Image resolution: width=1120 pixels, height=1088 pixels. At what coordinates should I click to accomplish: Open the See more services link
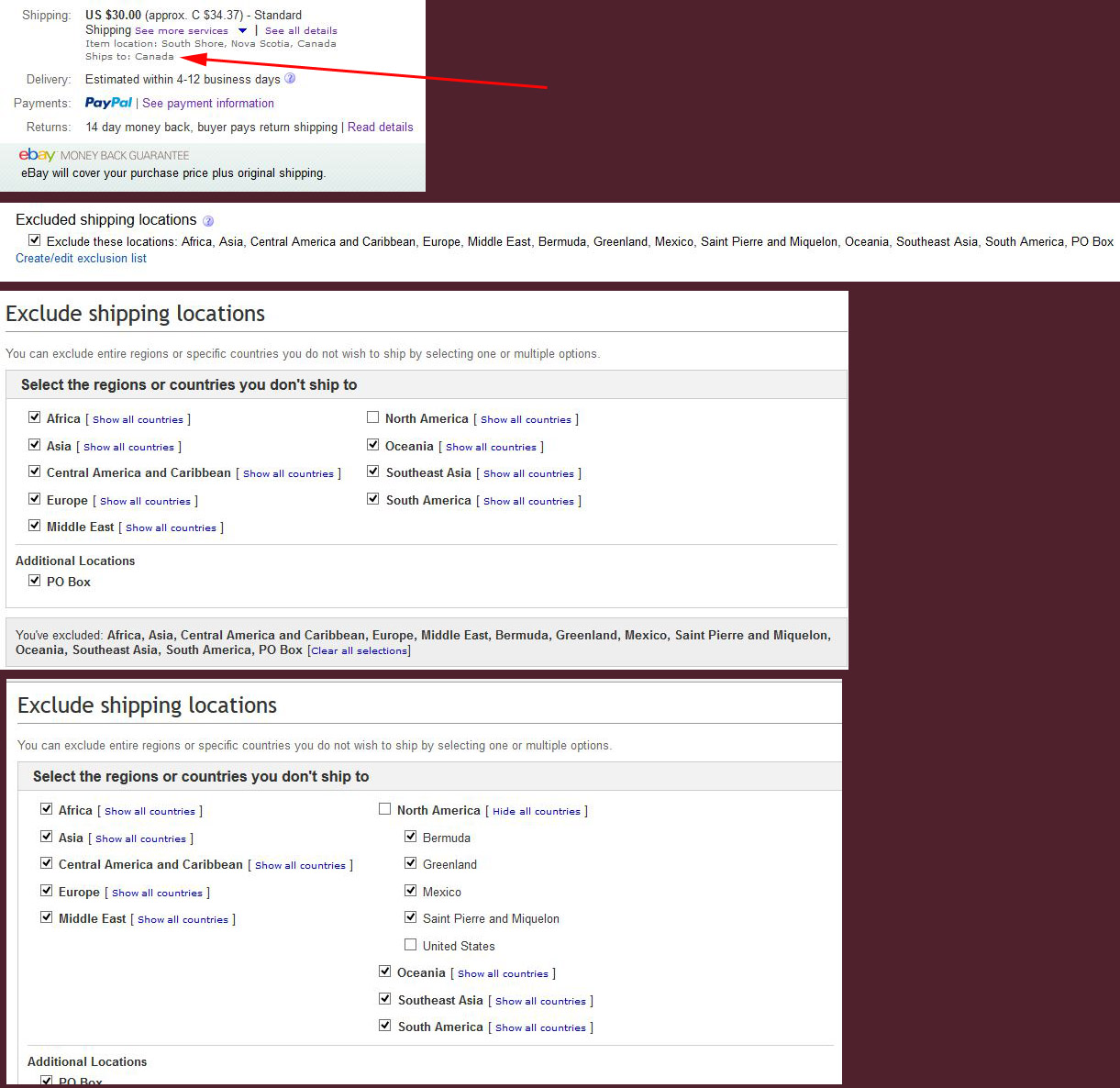pos(182,30)
